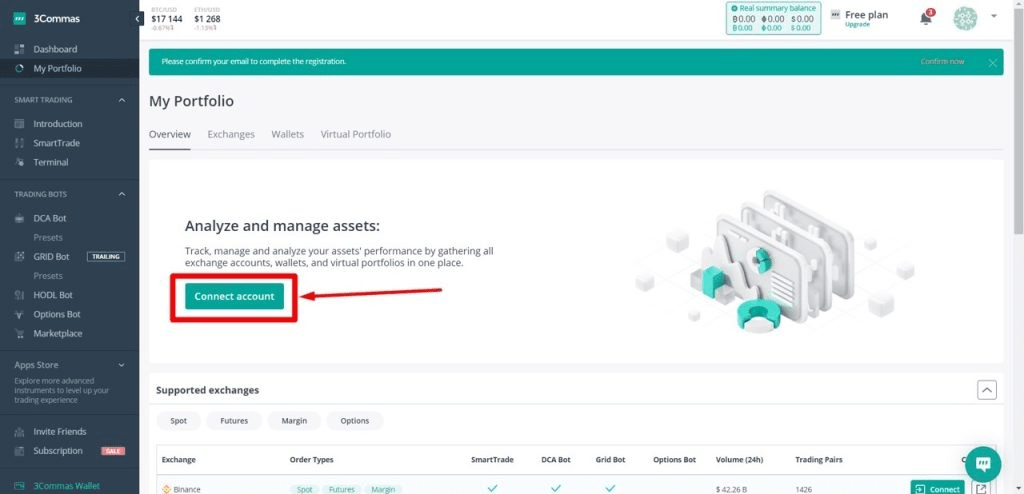Open 3Commas Wallet

point(67,486)
